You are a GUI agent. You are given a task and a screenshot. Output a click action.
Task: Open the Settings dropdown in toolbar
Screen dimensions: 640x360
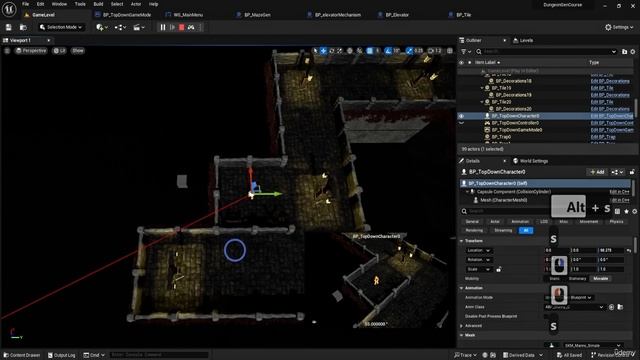coord(619,27)
